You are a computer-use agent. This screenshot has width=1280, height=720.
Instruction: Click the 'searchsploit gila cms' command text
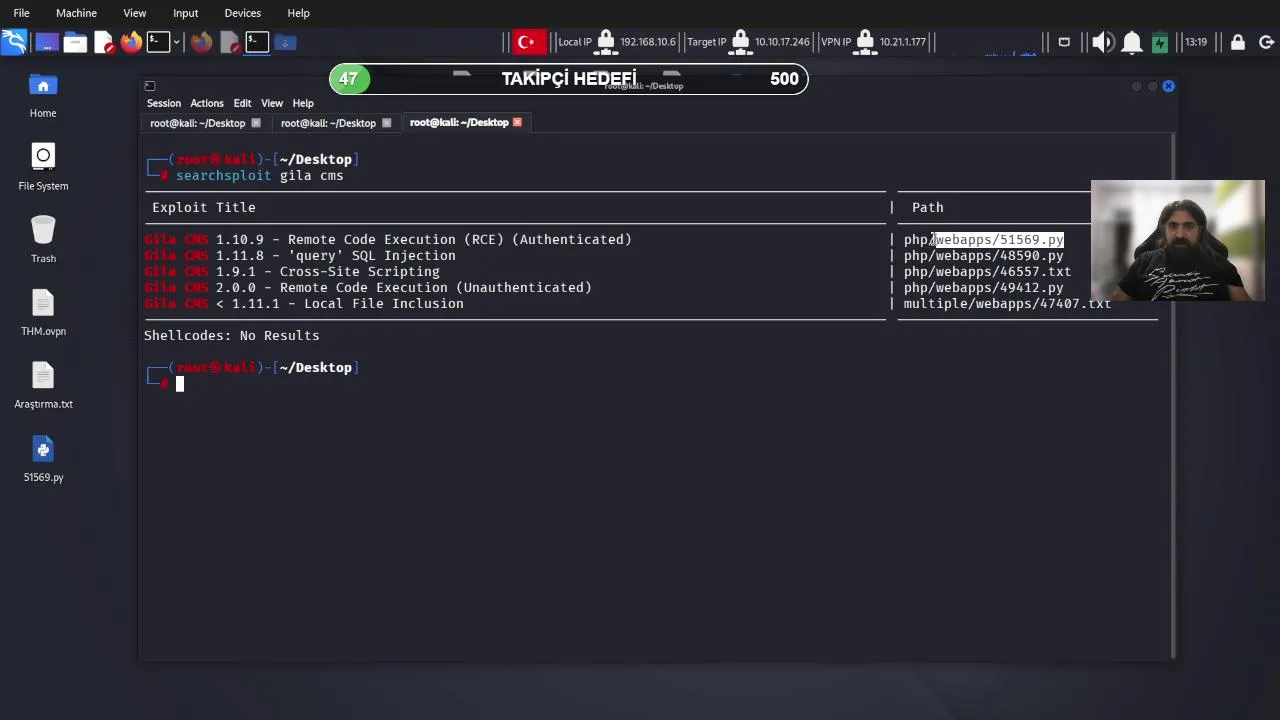pyautogui.click(x=260, y=176)
